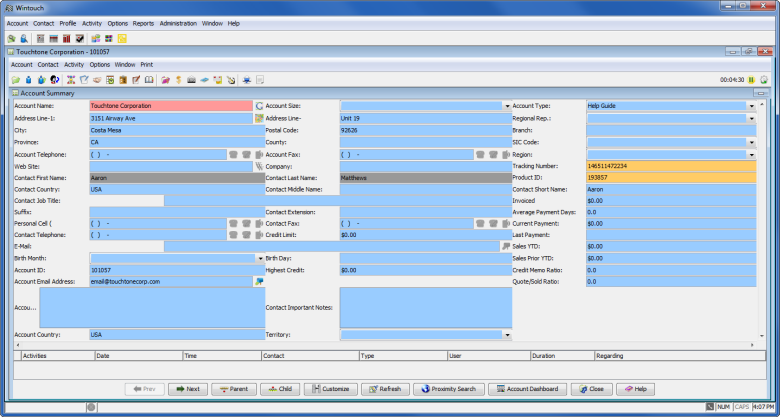Click the checkmark calendar icon in main toolbar

80,38
